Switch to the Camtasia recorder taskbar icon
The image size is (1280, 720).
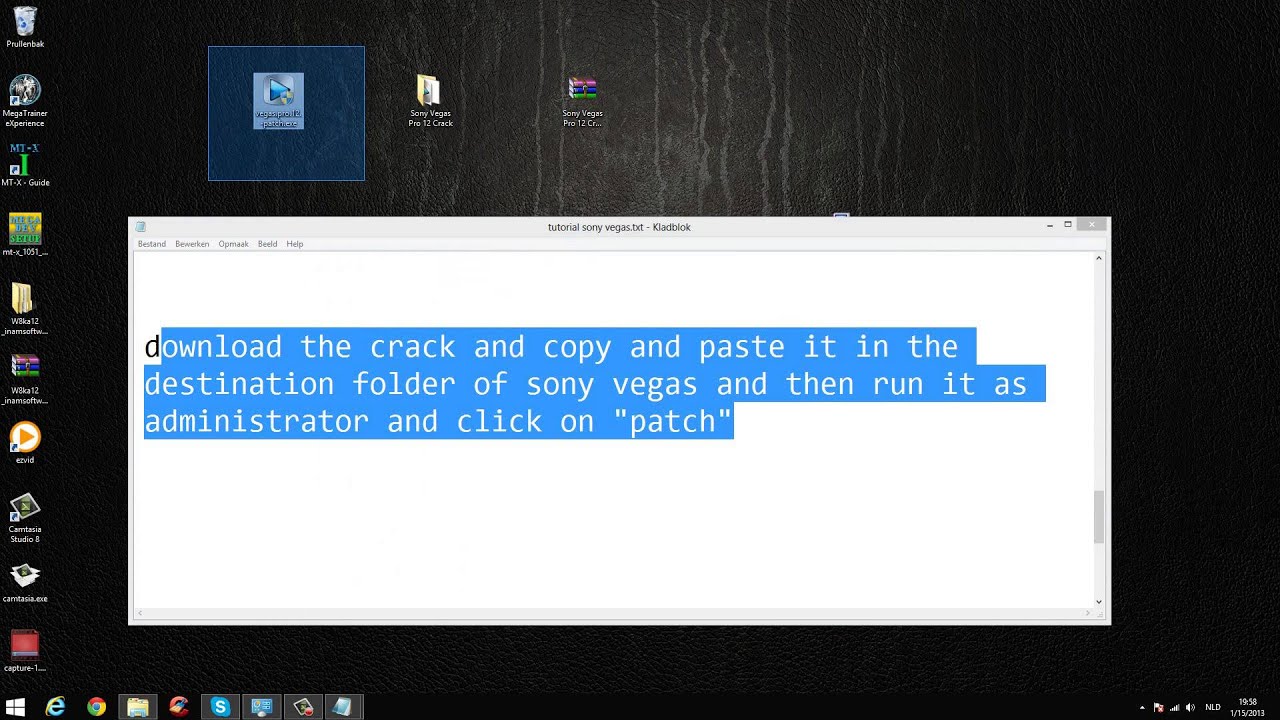(x=302, y=707)
